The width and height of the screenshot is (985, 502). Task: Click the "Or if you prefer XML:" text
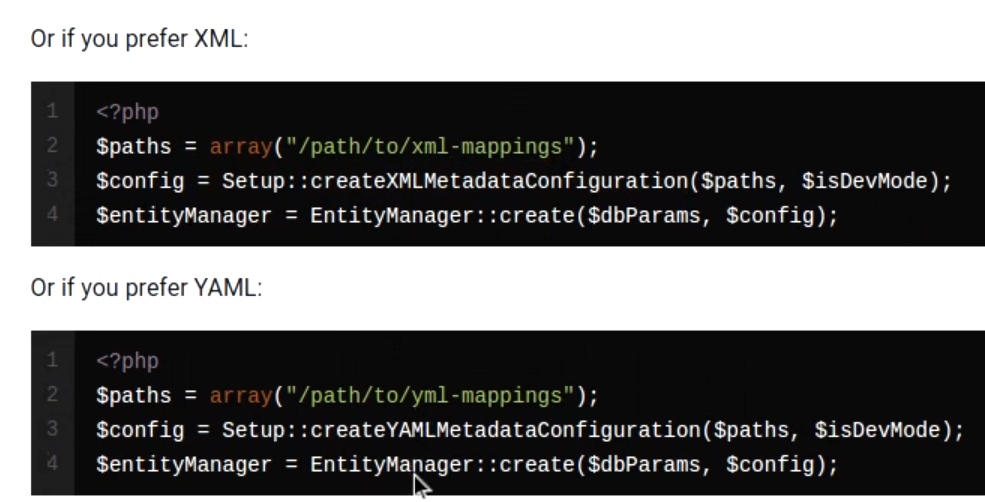[139, 39]
